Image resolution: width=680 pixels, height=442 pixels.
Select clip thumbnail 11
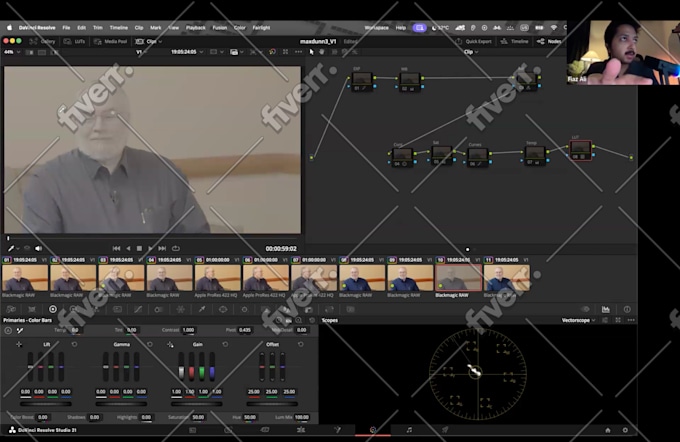coord(507,278)
